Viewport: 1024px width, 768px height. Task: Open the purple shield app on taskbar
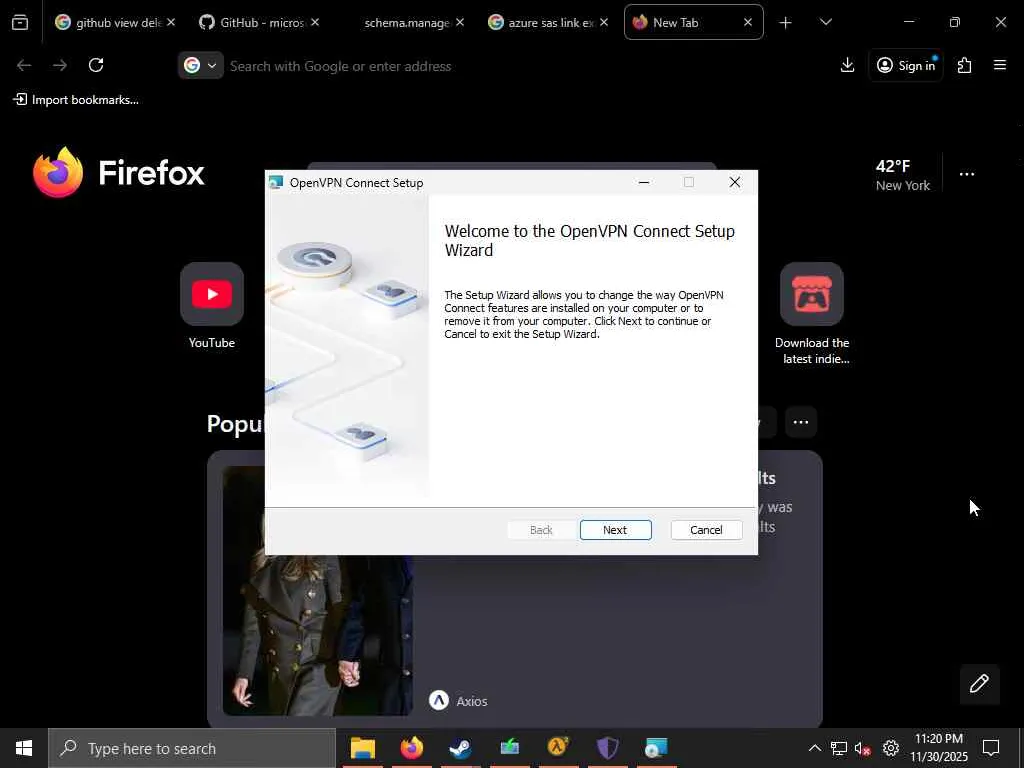(x=607, y=748)
